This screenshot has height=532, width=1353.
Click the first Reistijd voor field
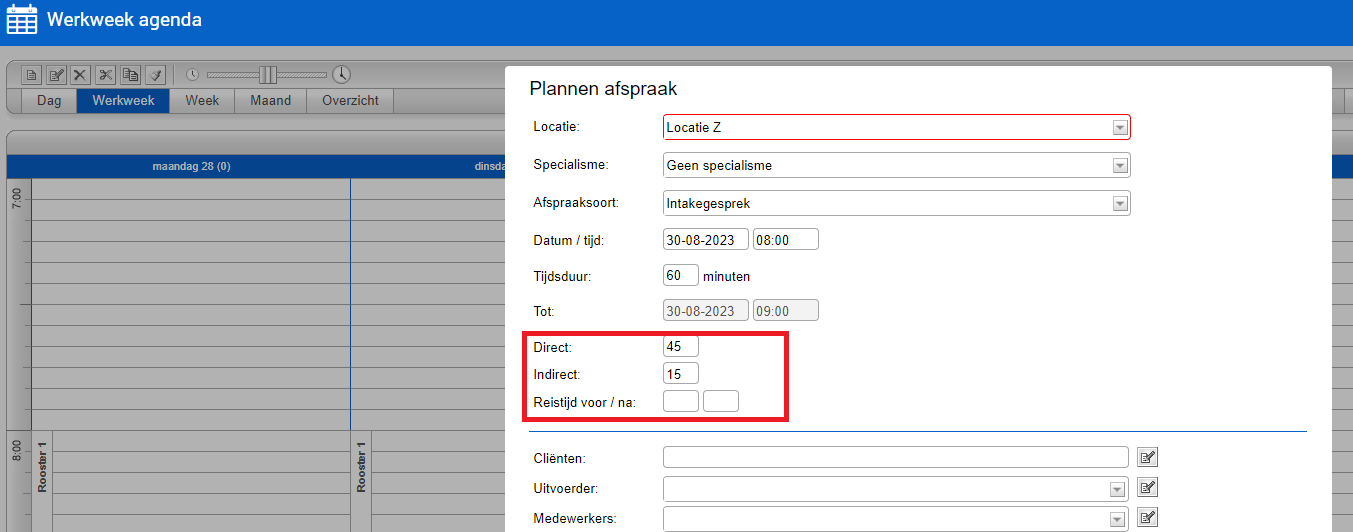pyautogui.click(x=681, y=401)
